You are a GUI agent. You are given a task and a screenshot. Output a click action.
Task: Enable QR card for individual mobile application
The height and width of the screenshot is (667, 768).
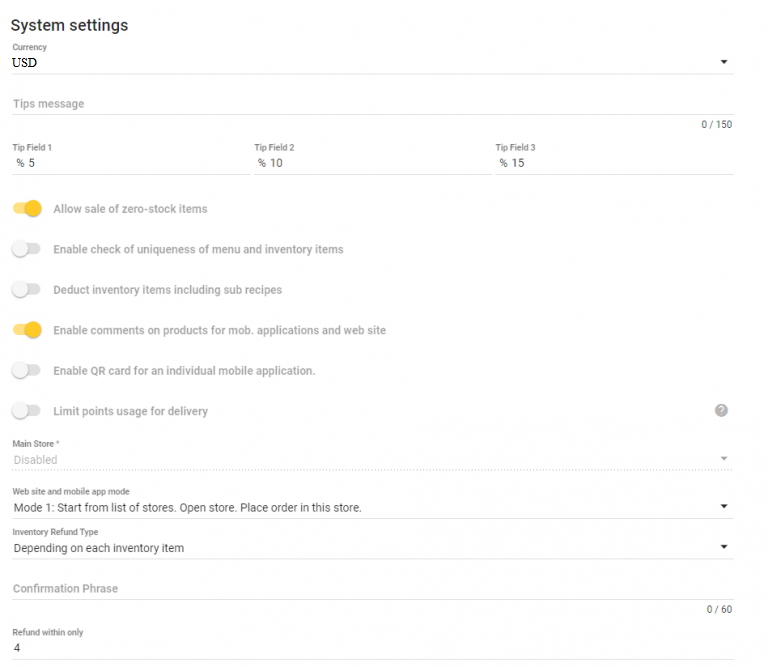(27, 370)
